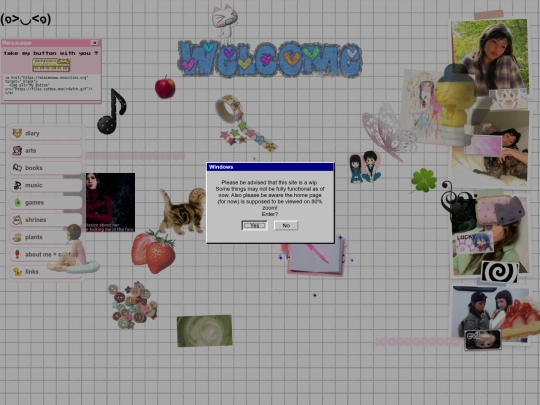Click the two anime chibi characters sticker
Image resolution: width=540 pixels, height=405 pixels.
(x=365, y=167)
